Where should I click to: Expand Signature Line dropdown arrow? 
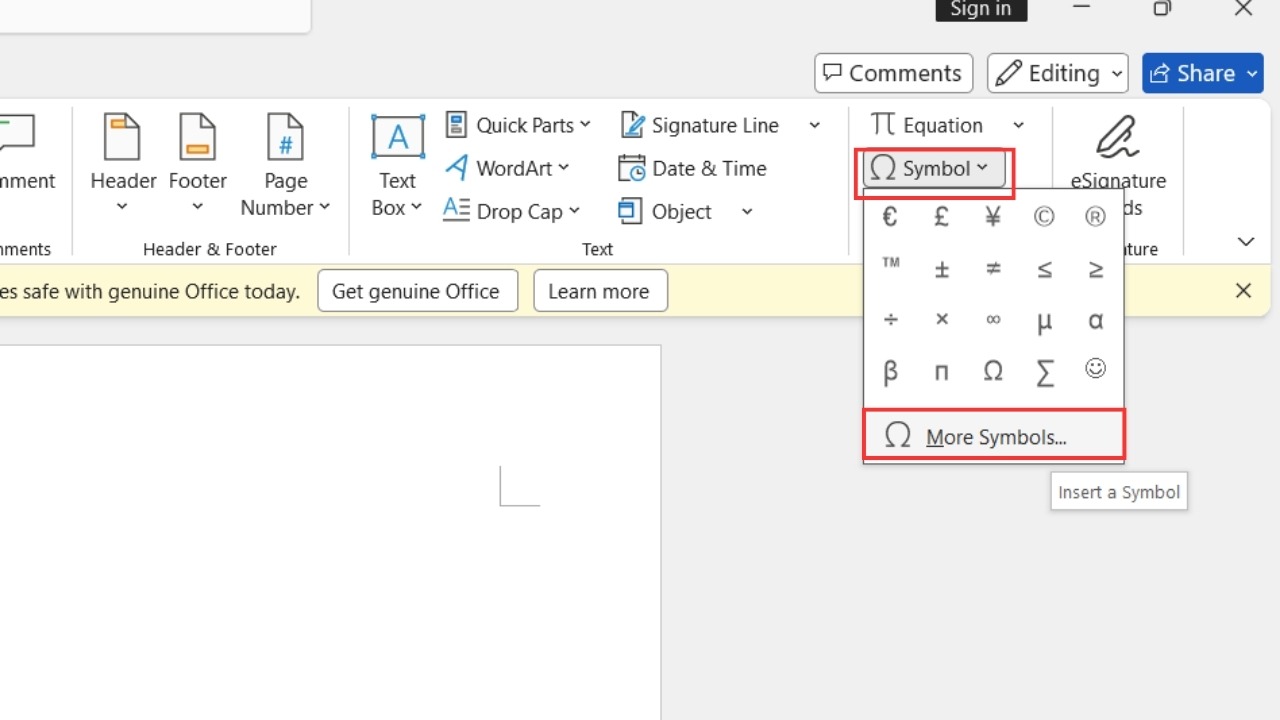(x=814, y=125)
